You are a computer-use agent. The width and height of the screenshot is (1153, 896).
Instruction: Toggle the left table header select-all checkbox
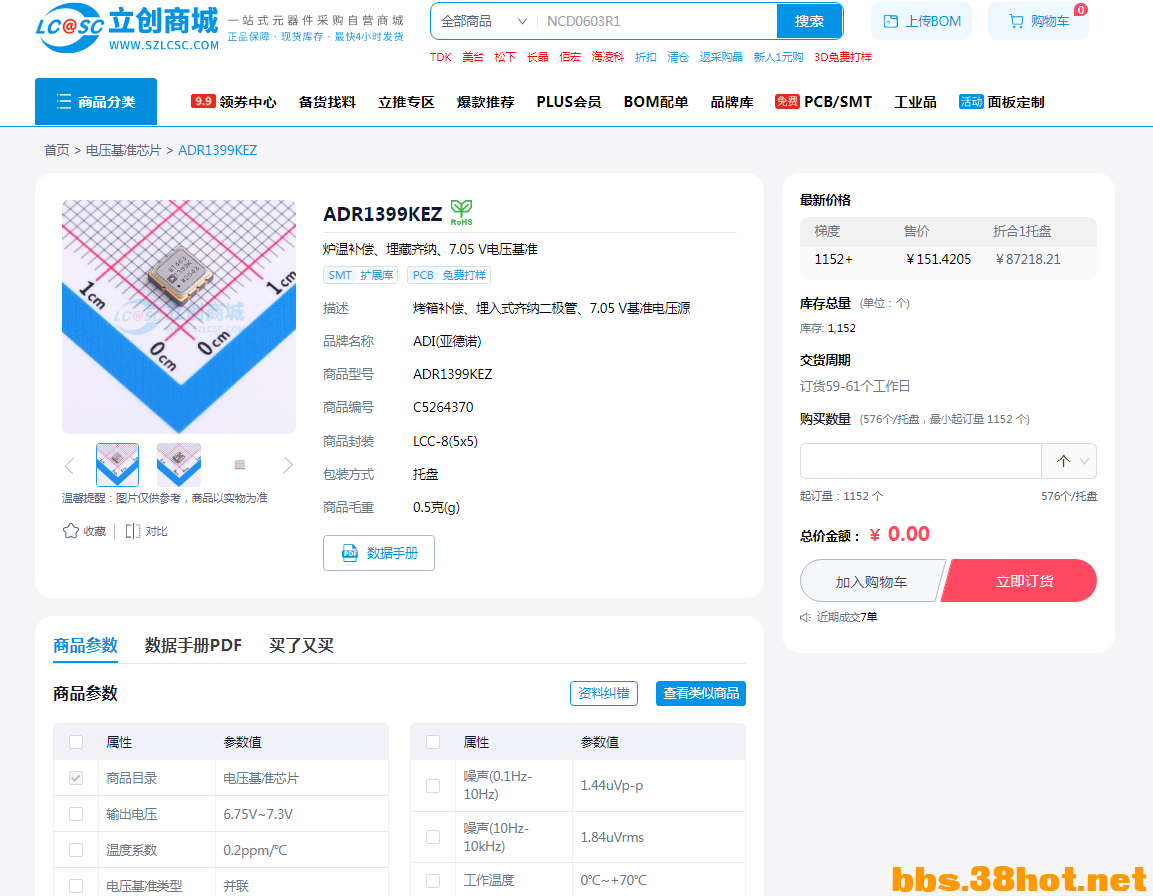pos(76,742)
